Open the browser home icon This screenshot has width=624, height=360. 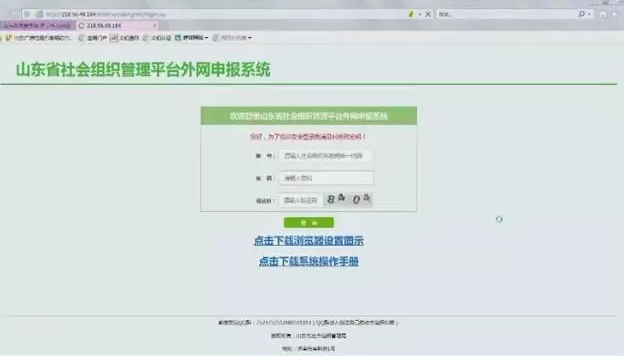click(603, 14)
